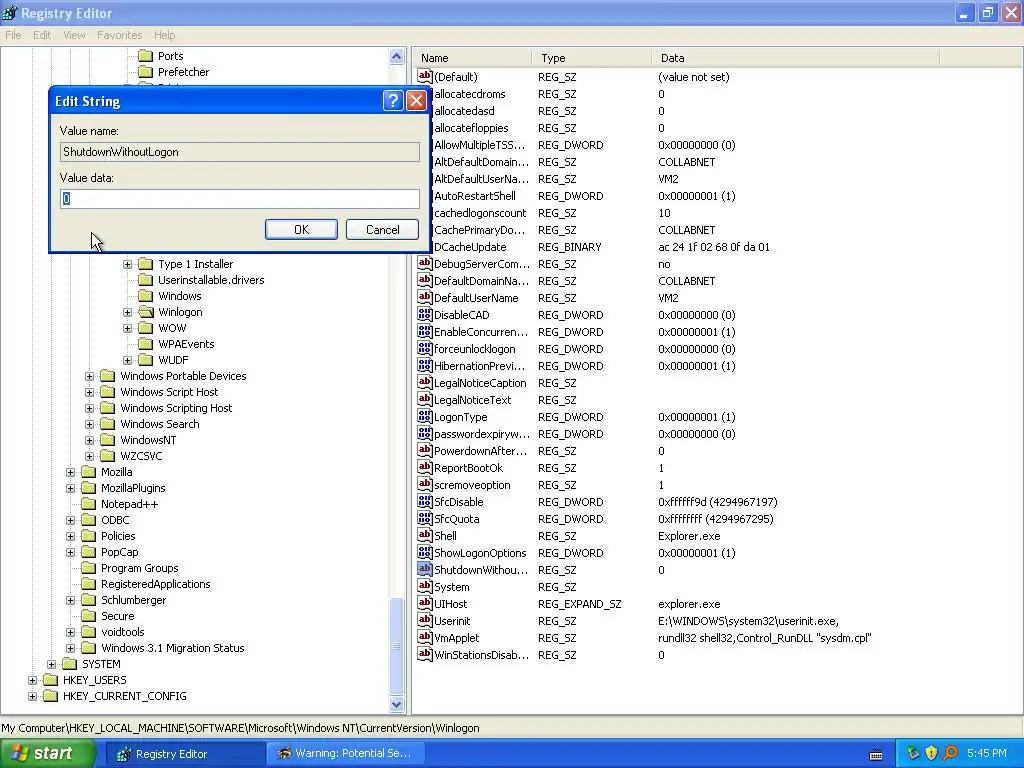The image size is (1024, 768).
Task: Expand the SYSTEM hive node
Action: (52, 664)
